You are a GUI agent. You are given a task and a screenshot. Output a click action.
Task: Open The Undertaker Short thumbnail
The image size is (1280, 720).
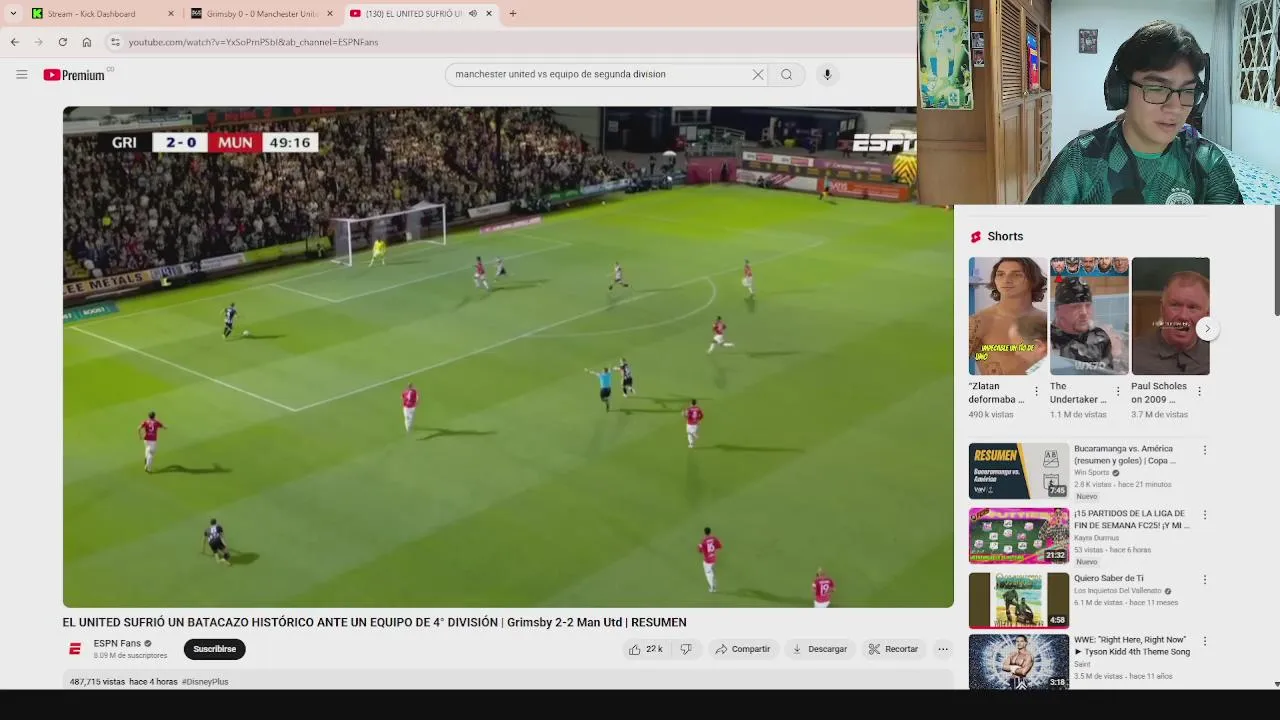tap(1089, 316)
